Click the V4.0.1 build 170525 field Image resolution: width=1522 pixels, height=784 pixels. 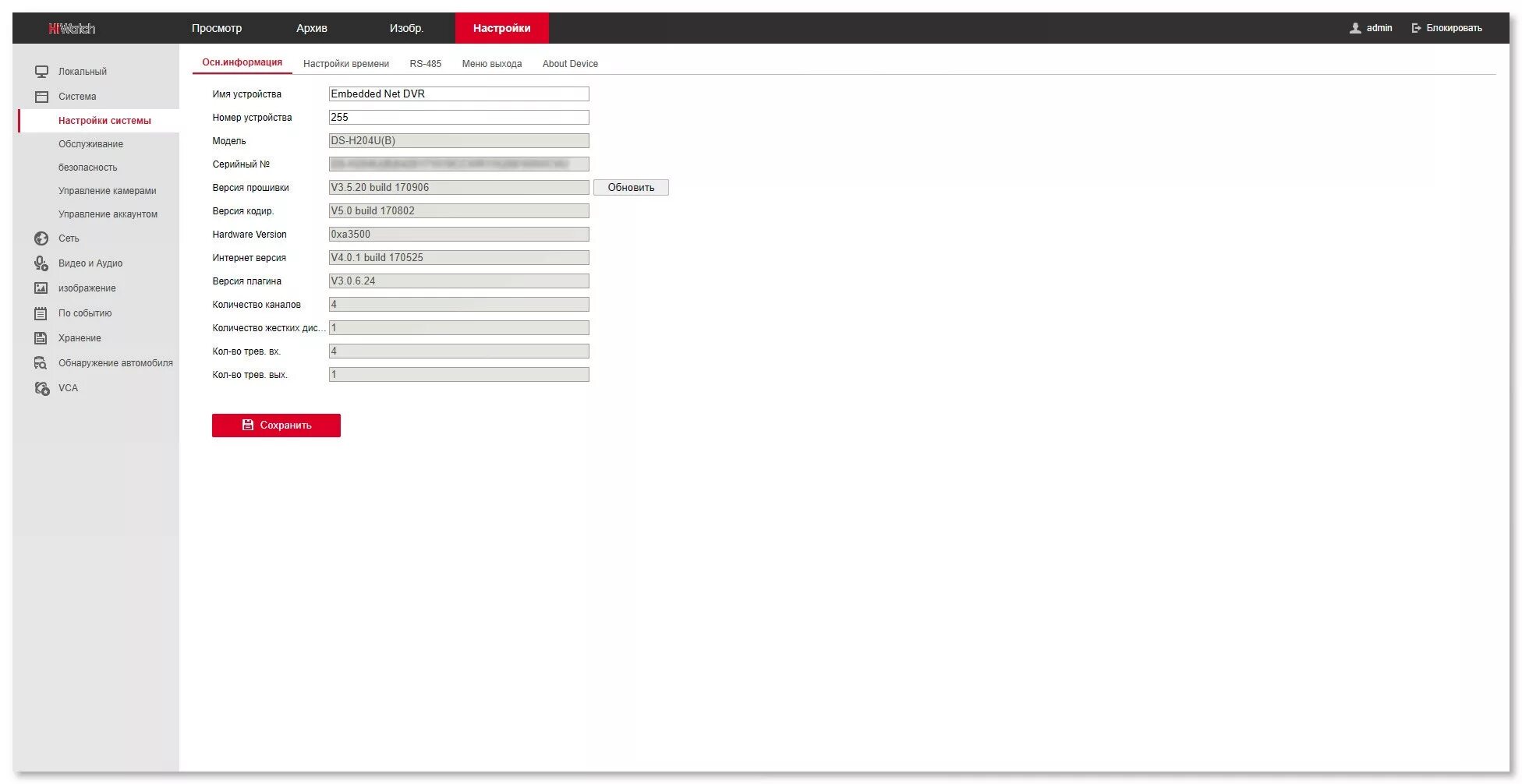coord(458,258)
